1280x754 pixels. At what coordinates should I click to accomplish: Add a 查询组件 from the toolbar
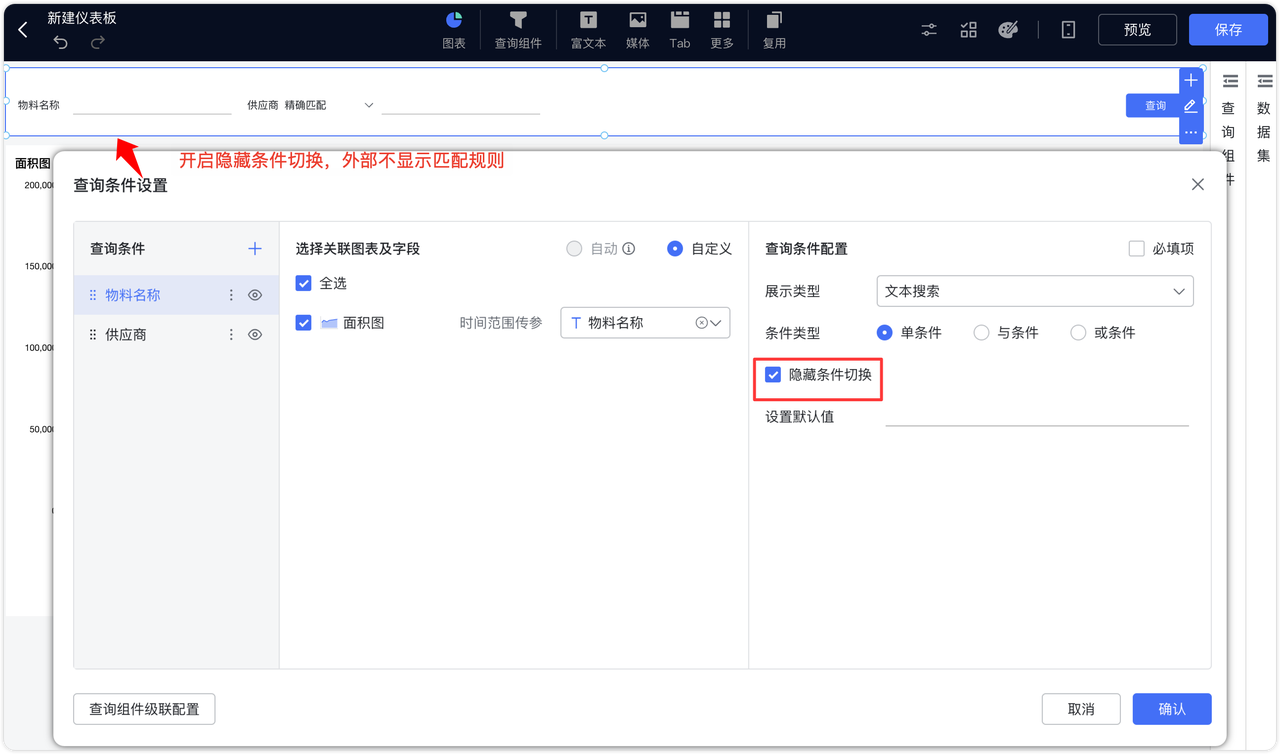[x=518, y=30]
